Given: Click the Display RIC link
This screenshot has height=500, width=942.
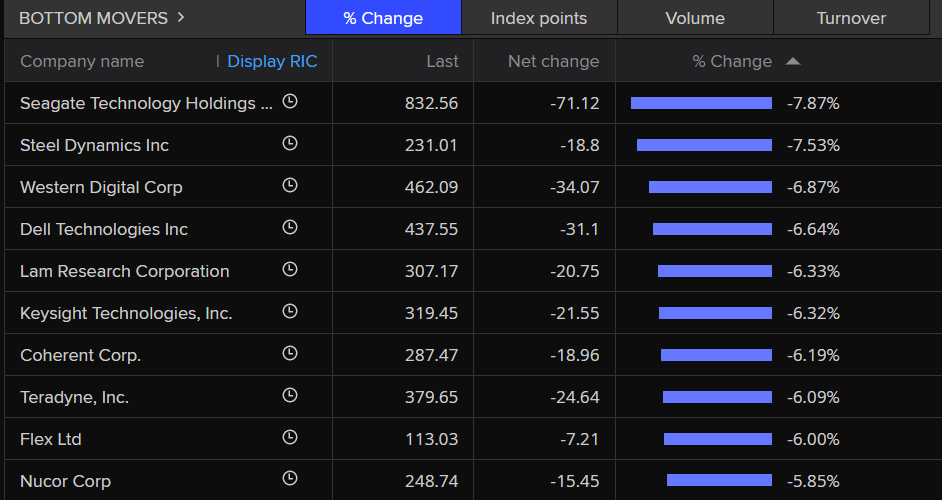Looking at the screenshot, I should point(272,61).
